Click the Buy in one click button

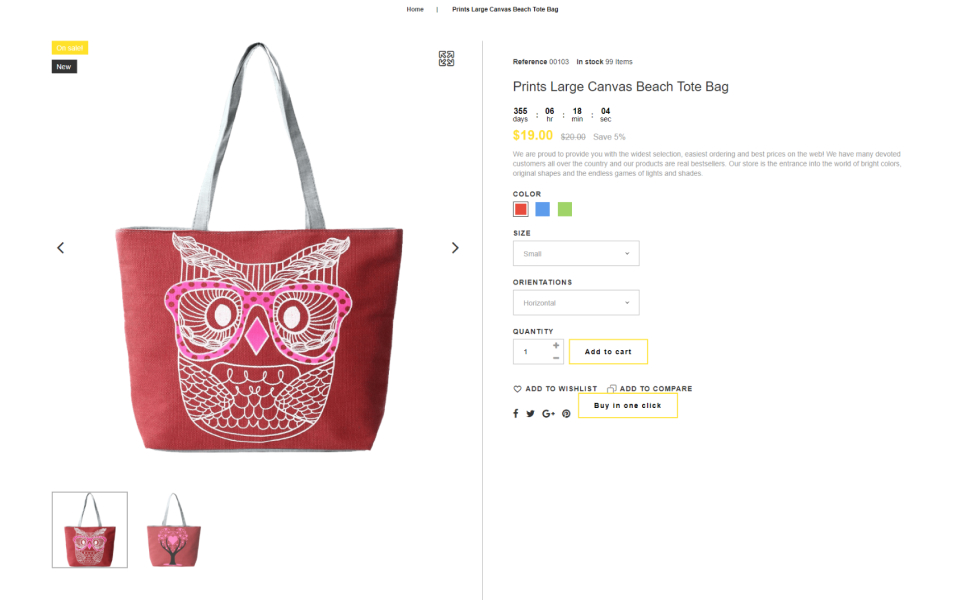tap(628, 406)
